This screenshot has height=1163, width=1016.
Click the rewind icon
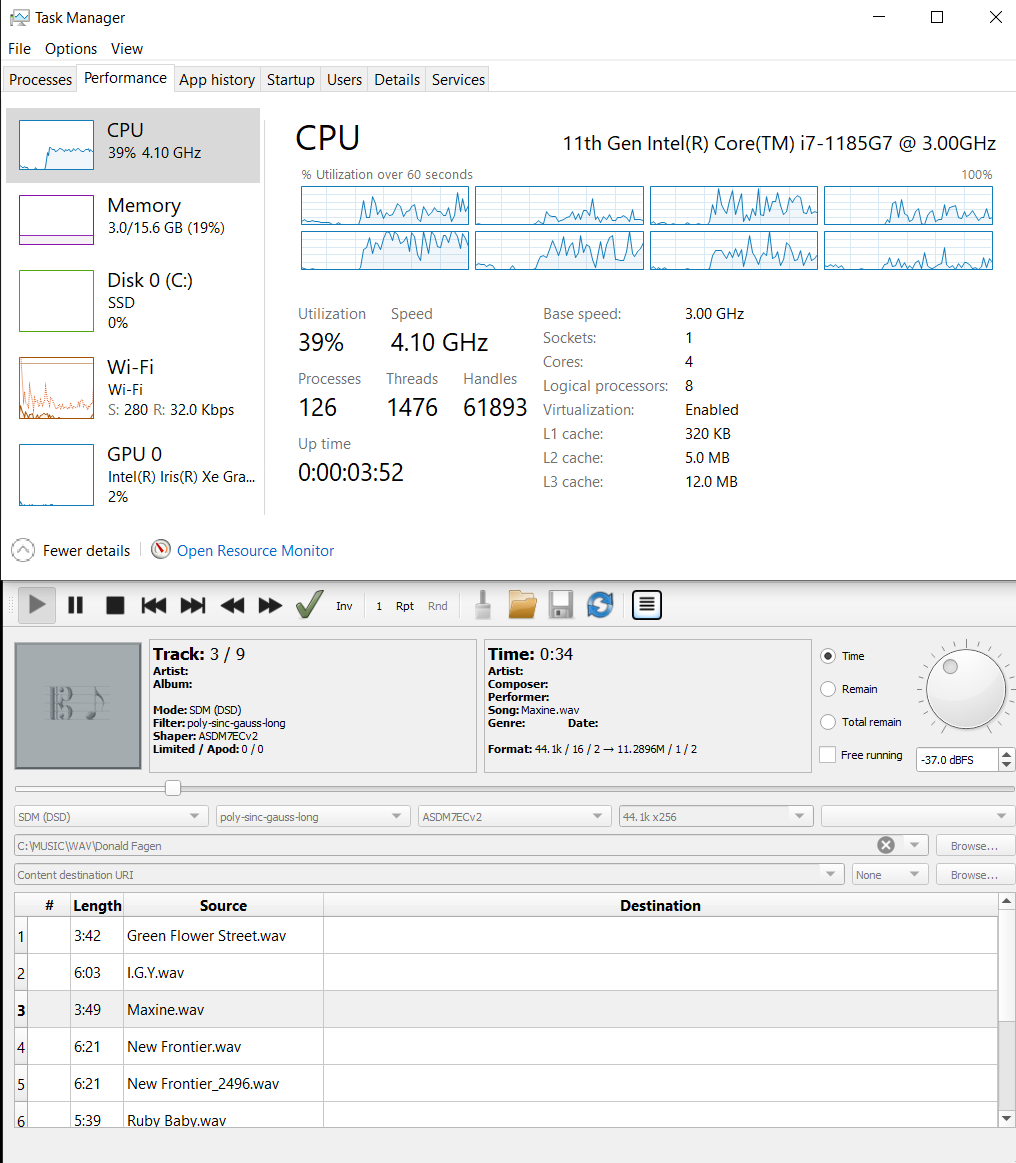tap(232, 605)
